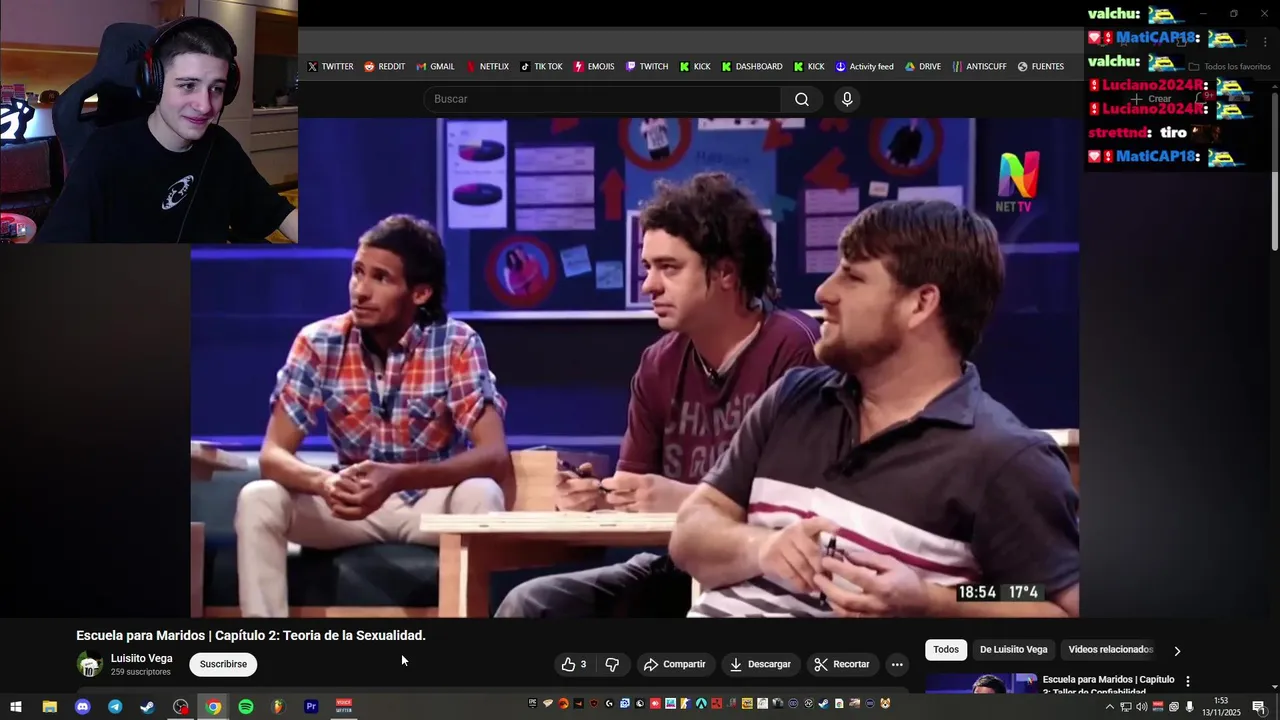This screenshot has height=720, width=1280.
Task: Open Discord from the taskbar
Action: pos(83,707)
